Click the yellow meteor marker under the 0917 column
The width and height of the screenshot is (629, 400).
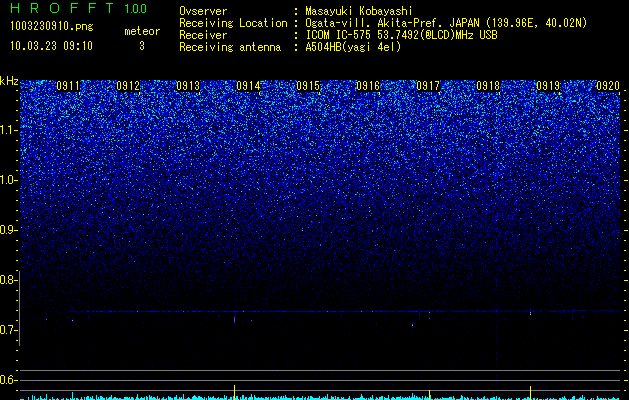tap(430, 394)
